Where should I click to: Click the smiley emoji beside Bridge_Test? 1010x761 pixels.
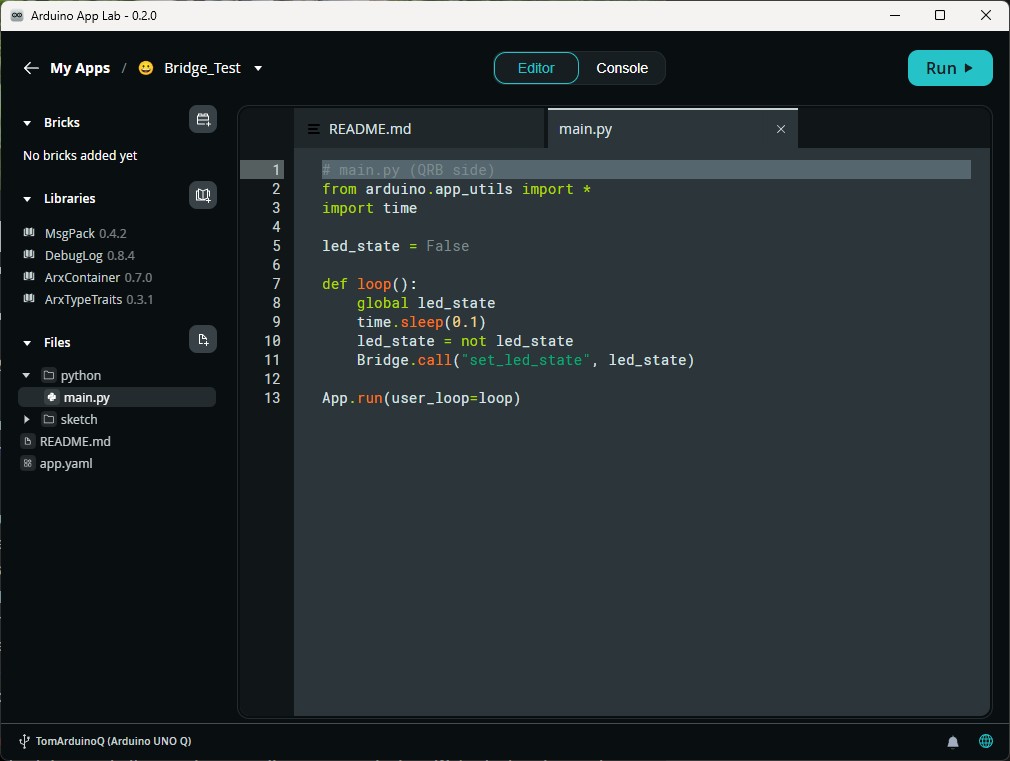click(x=144, y=68)
